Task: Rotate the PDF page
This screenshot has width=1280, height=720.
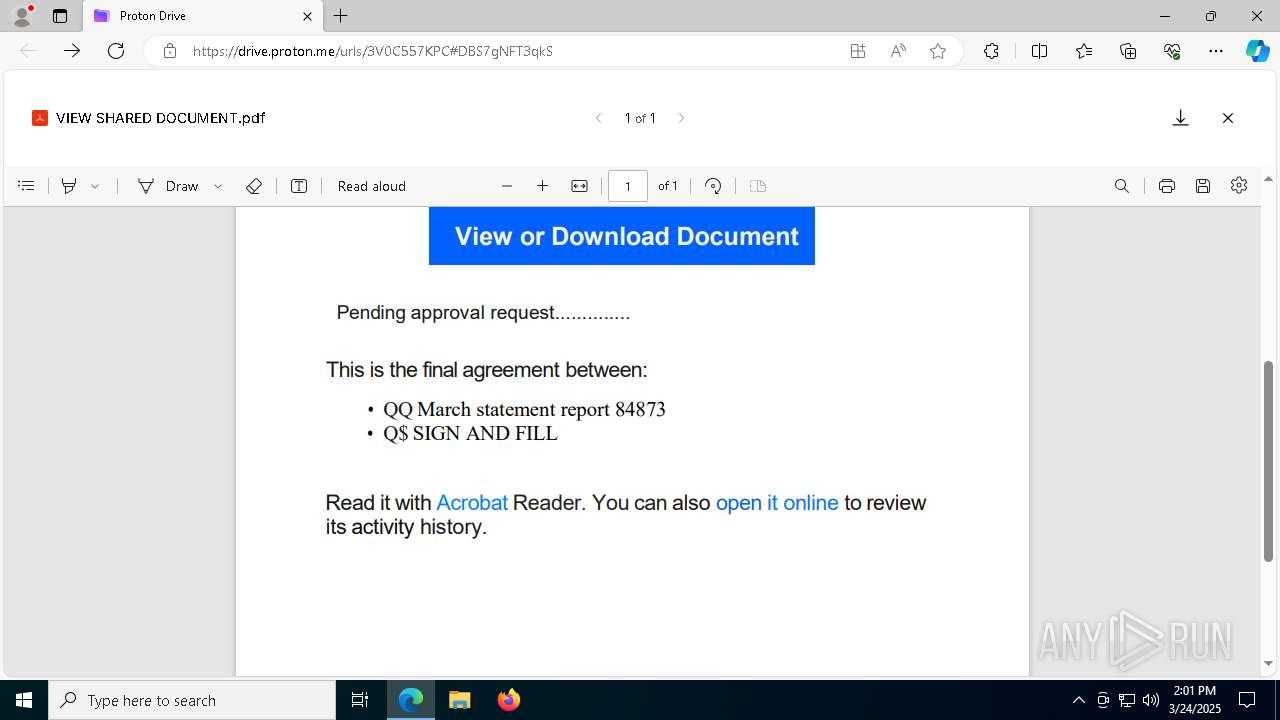Action: coord(713,186)
